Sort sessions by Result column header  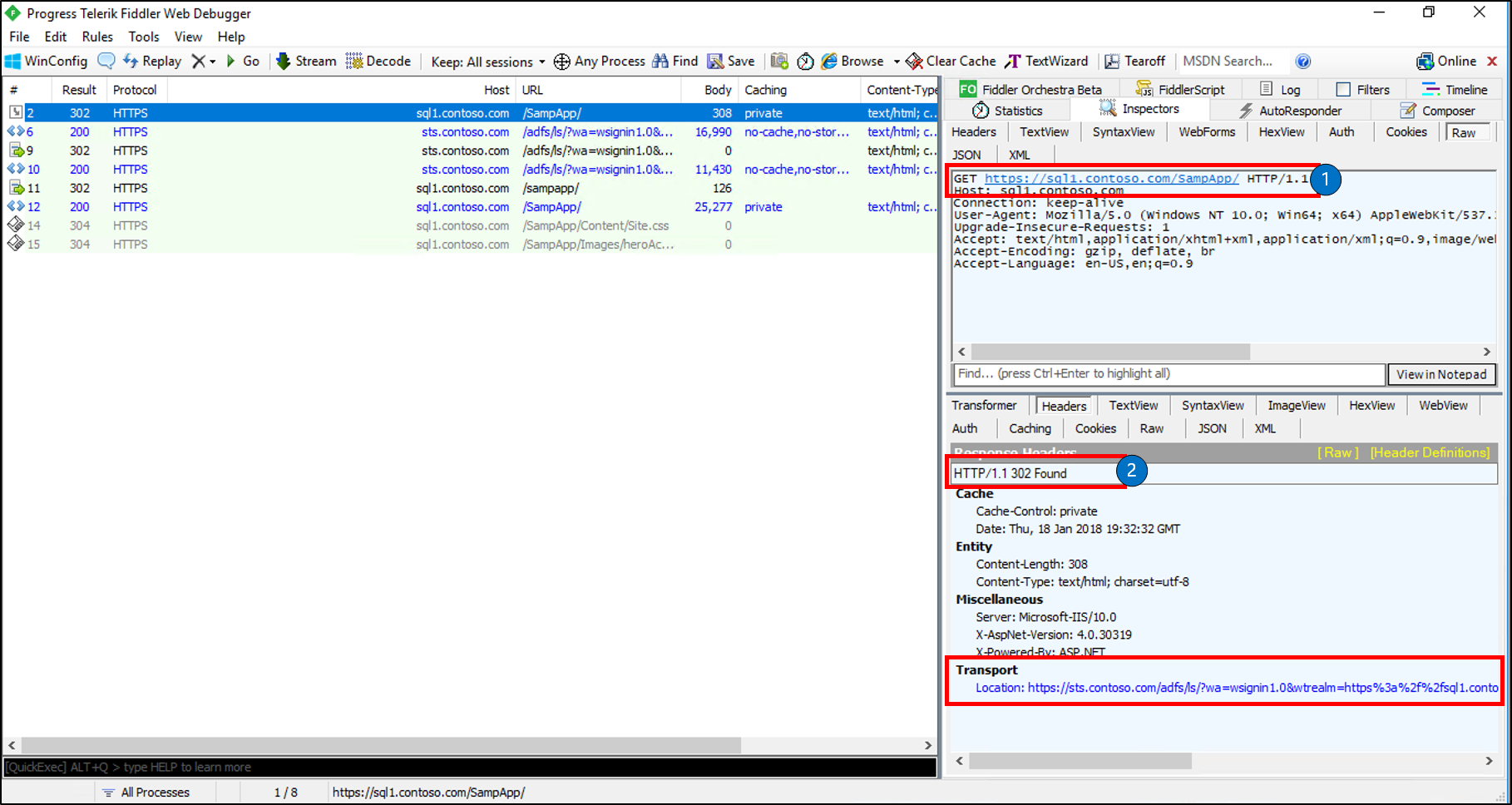(x=79, y=90)
